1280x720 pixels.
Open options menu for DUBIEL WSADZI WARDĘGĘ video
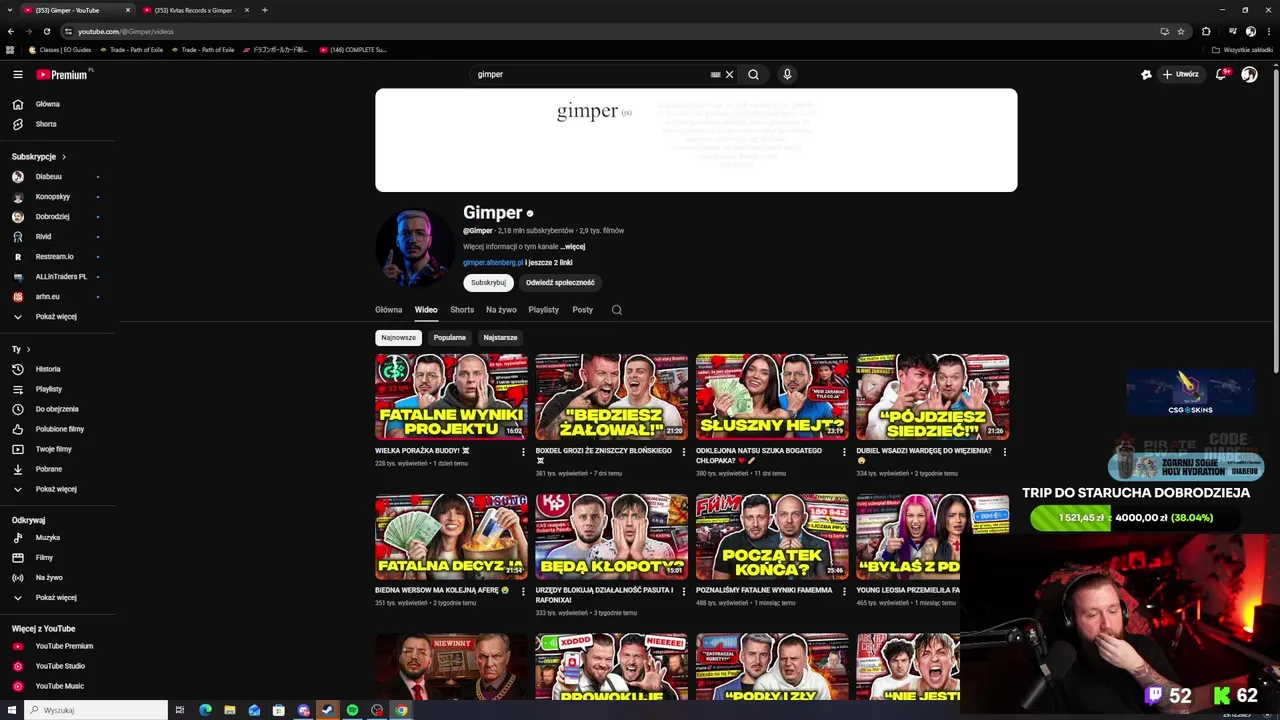[1004, 451]
